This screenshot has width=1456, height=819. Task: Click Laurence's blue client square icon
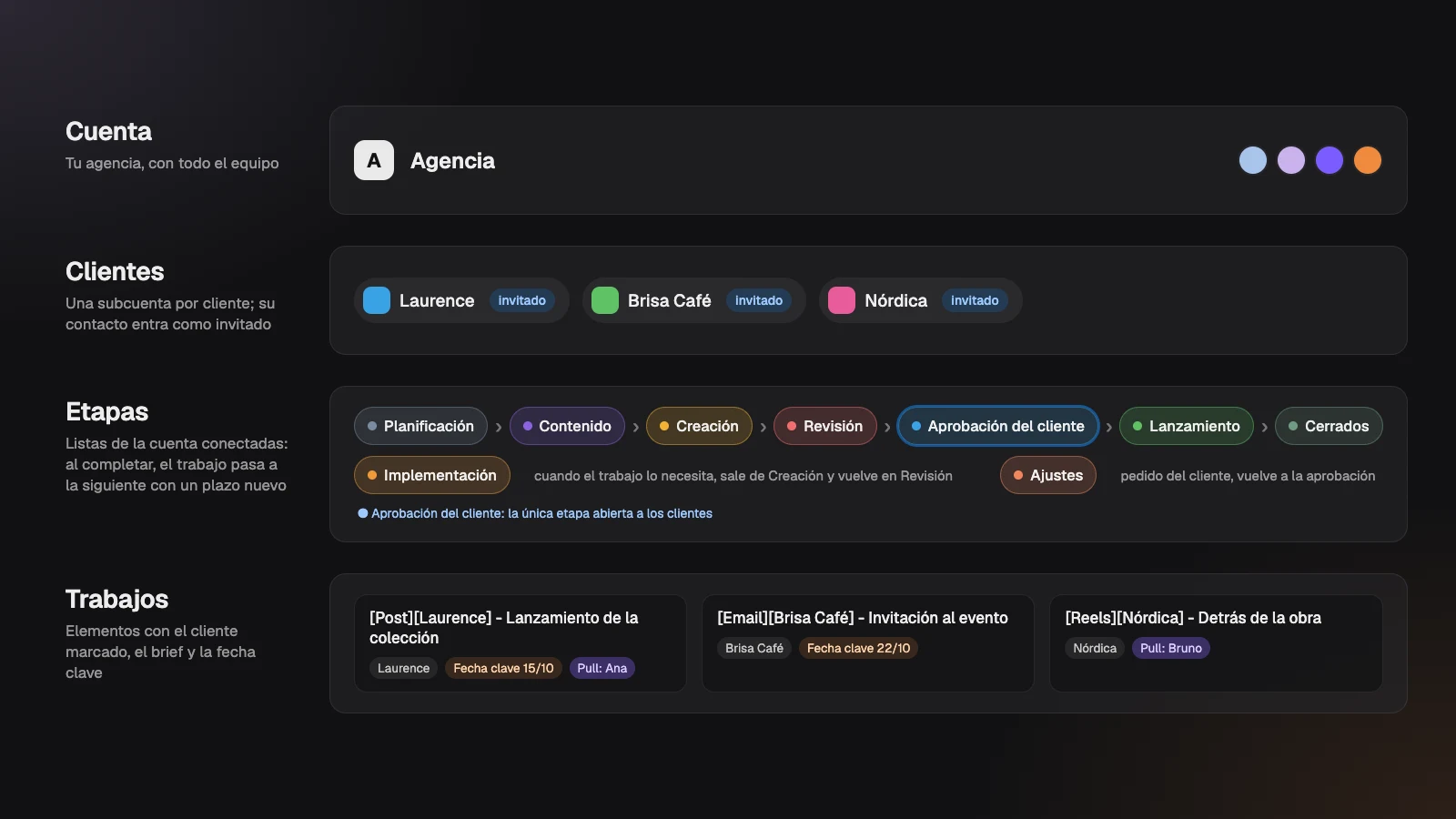pos(377,300)
